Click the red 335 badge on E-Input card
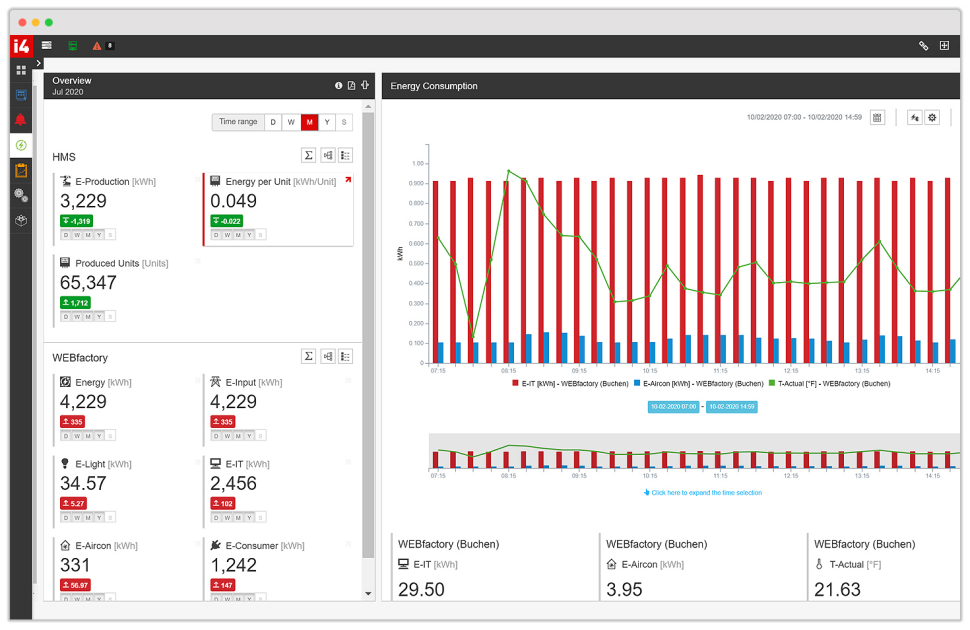The image size is (970, 630). point(223,421)
